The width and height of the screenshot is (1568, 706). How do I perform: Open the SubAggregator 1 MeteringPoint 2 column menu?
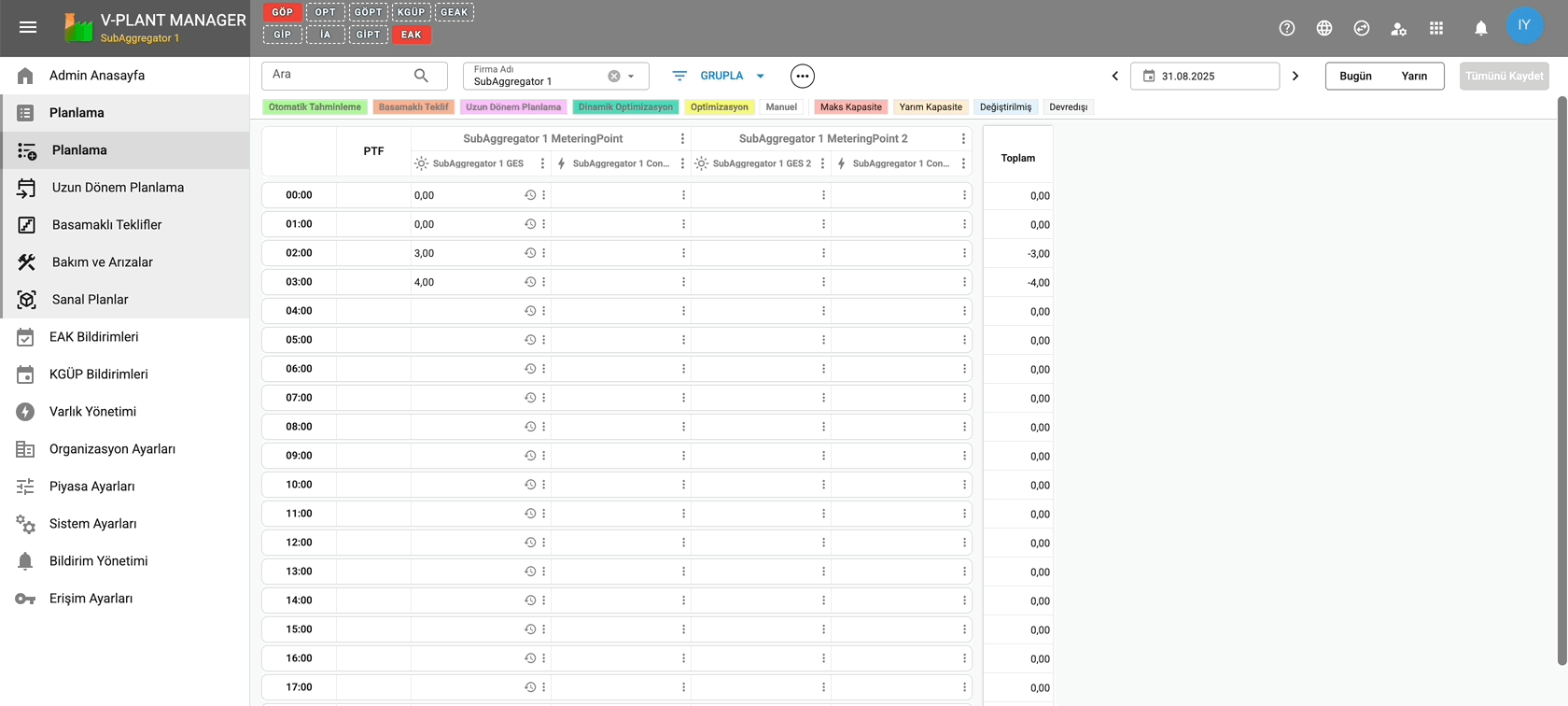(x=963, y=138)
